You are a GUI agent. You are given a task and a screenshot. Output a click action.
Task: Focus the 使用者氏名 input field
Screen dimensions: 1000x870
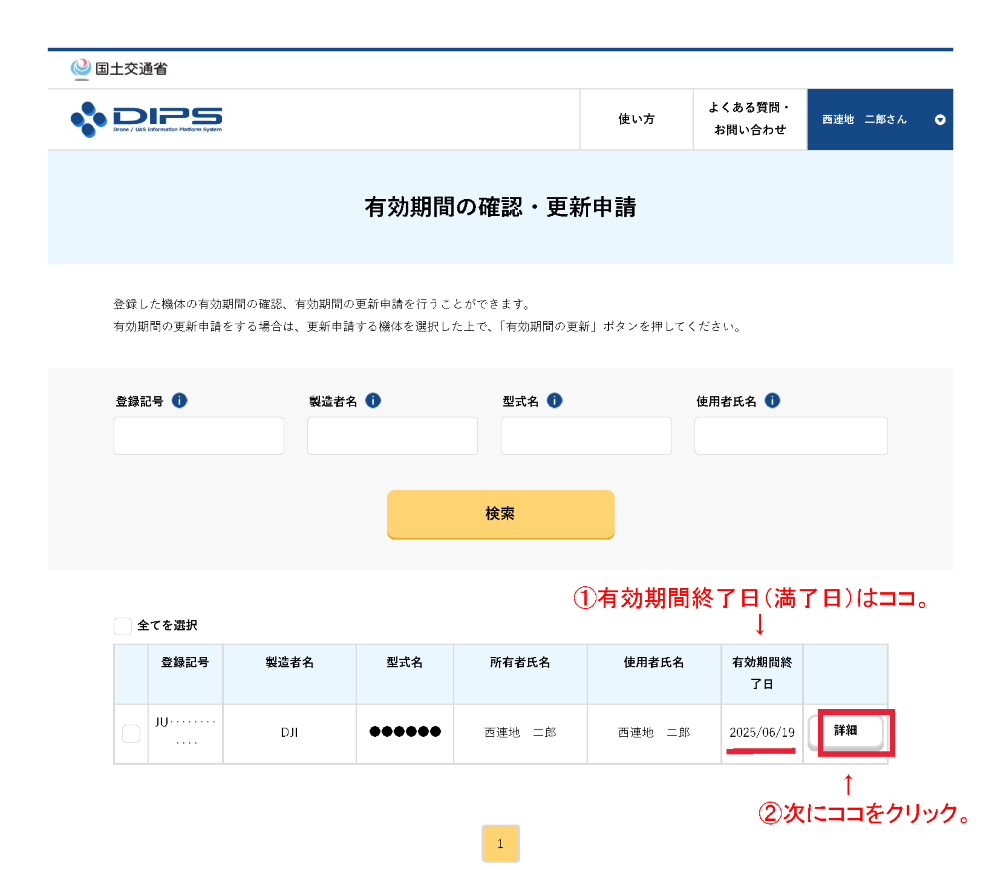pos(791,436)
